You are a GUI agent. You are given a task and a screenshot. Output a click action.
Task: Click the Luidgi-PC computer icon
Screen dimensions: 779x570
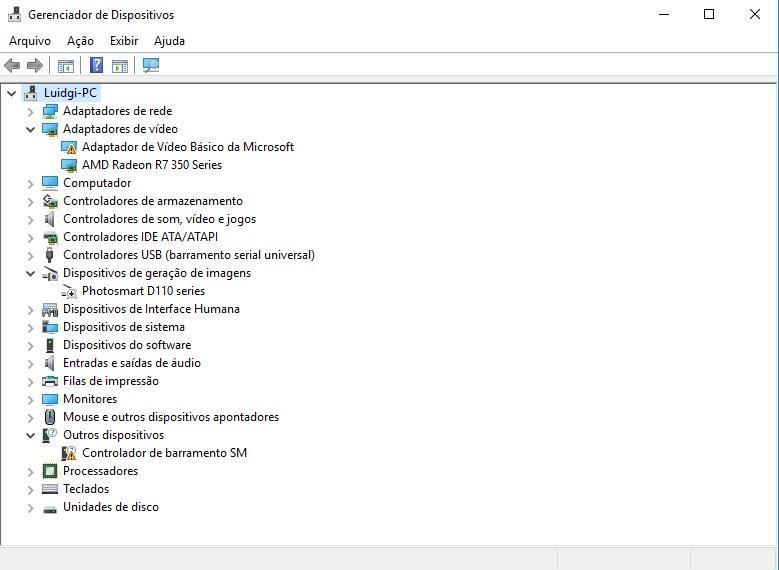[30, 93]
